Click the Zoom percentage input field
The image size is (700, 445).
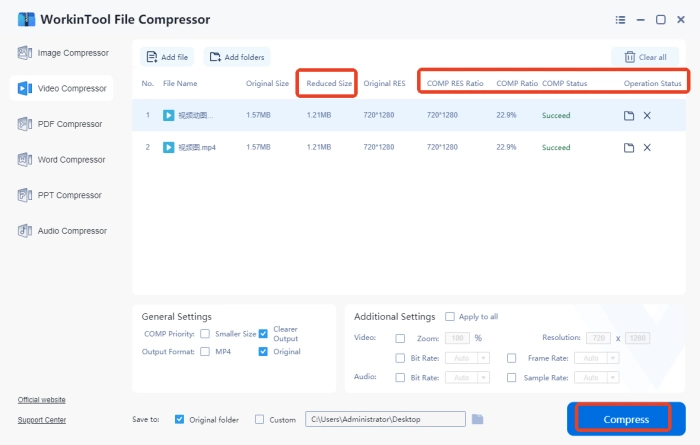coord(456,338)
